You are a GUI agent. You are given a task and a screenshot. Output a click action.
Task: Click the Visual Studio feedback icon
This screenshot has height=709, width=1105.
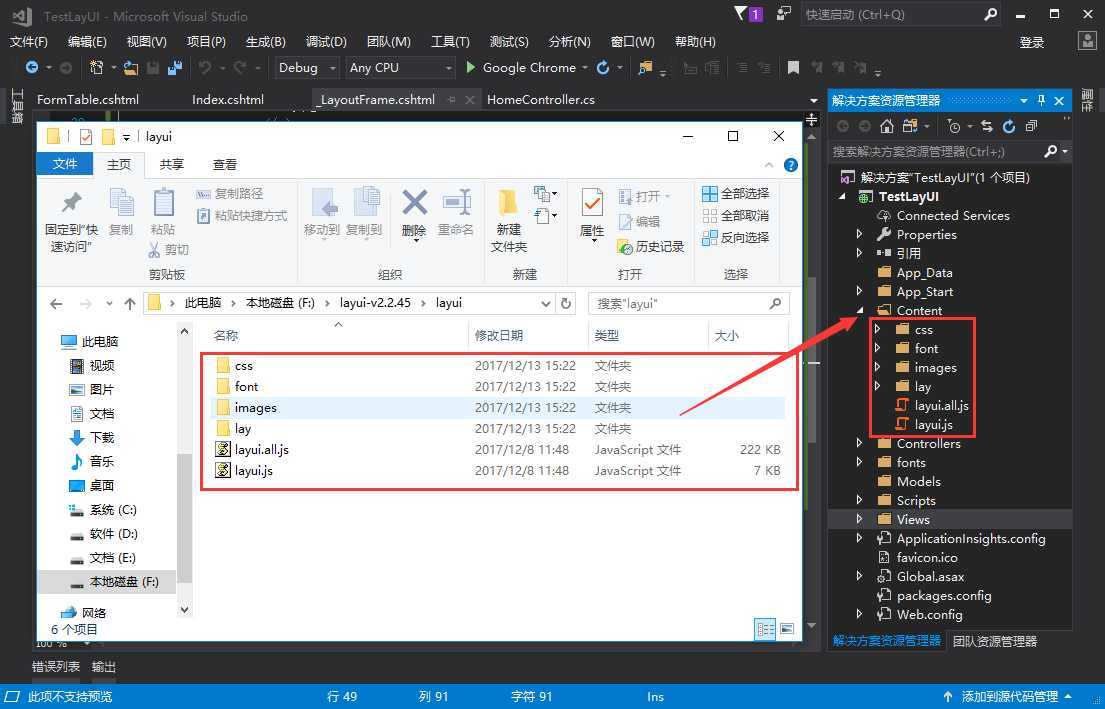click(784, 14)
